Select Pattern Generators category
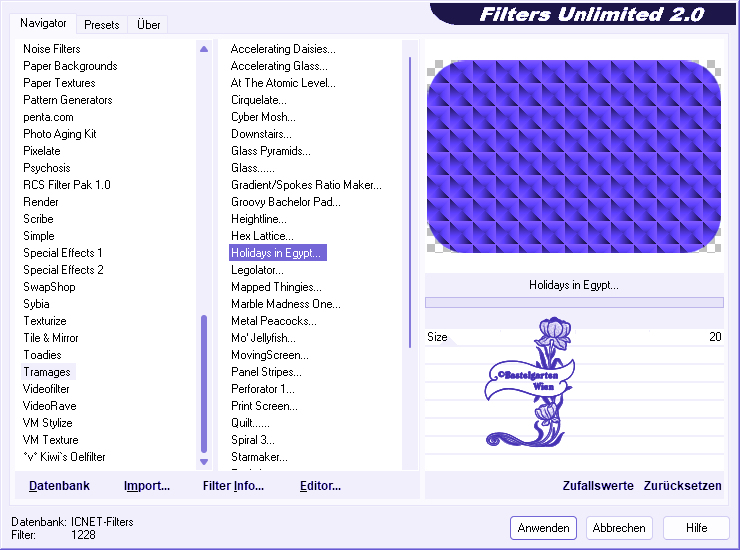 coord(68,100)
